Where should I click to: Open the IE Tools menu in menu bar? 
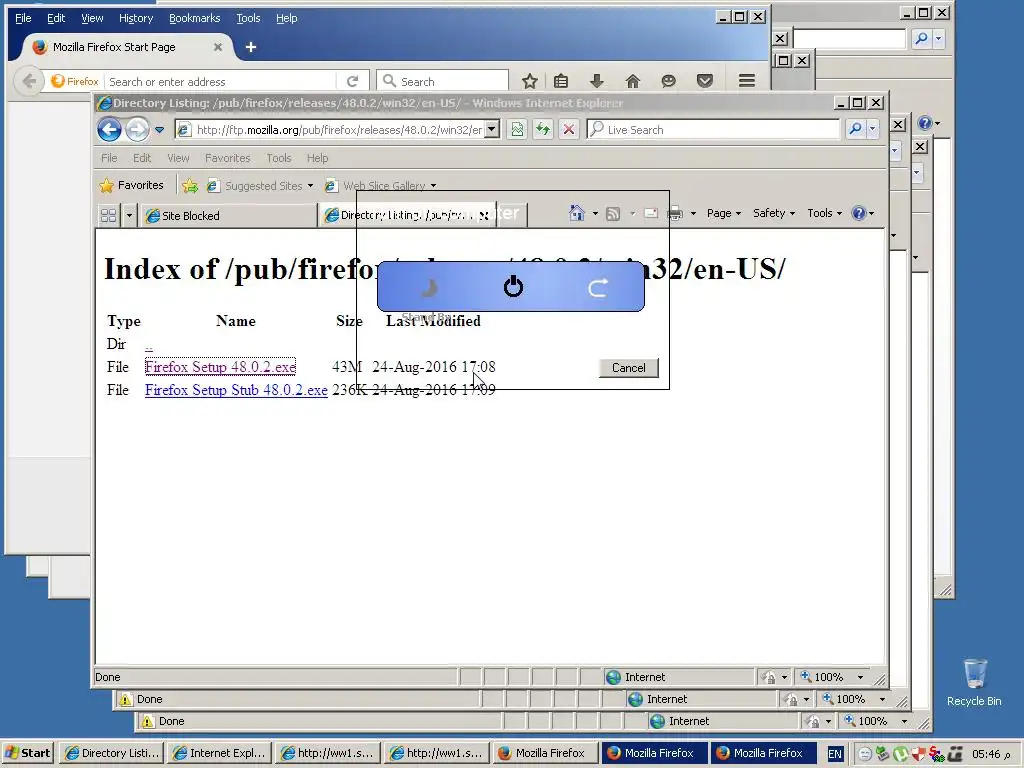[x=279, y=158]
